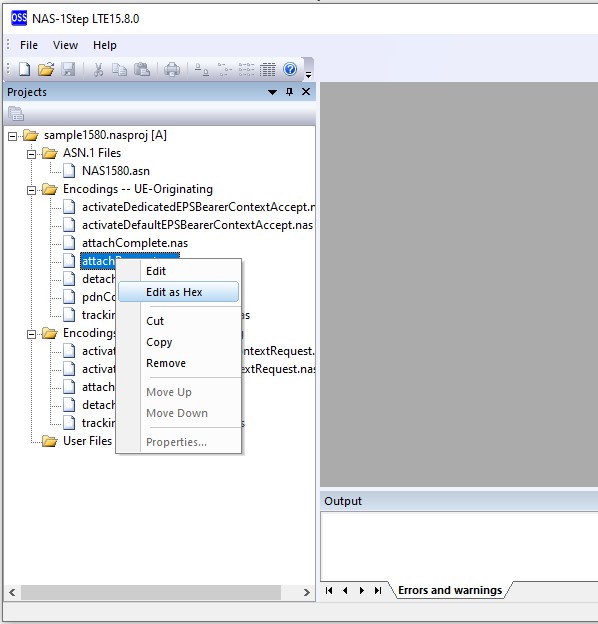598x624 pixels.
Task: Pin the Projects panel
Action: 289,92
